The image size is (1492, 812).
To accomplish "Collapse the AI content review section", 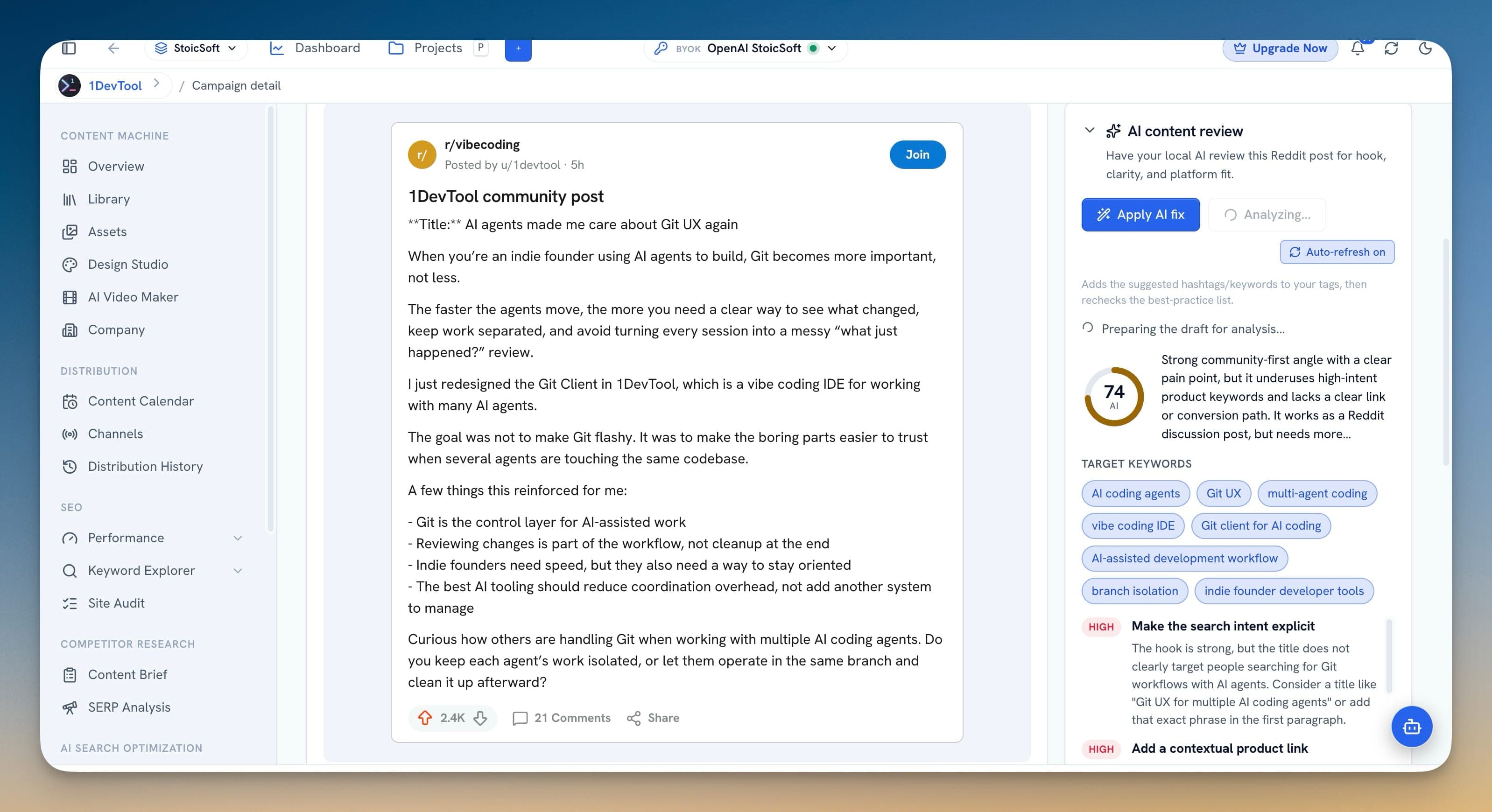I will (1089, 130).
